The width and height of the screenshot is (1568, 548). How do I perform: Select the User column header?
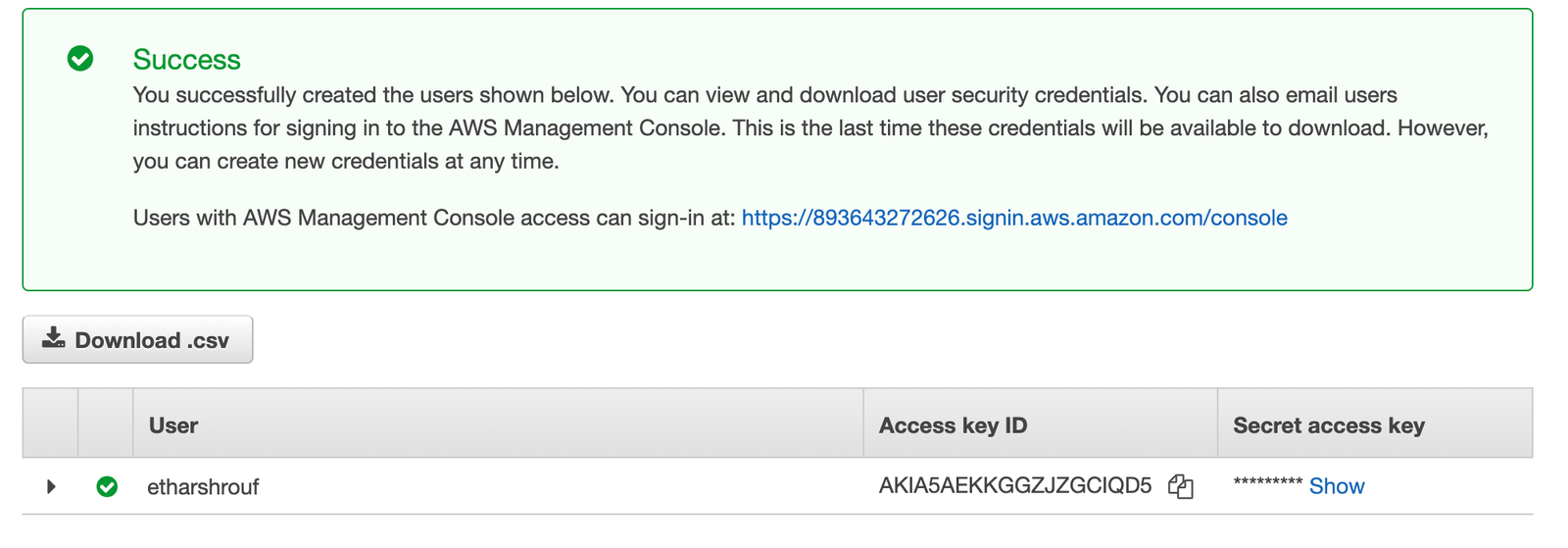(x=498, y=423)
